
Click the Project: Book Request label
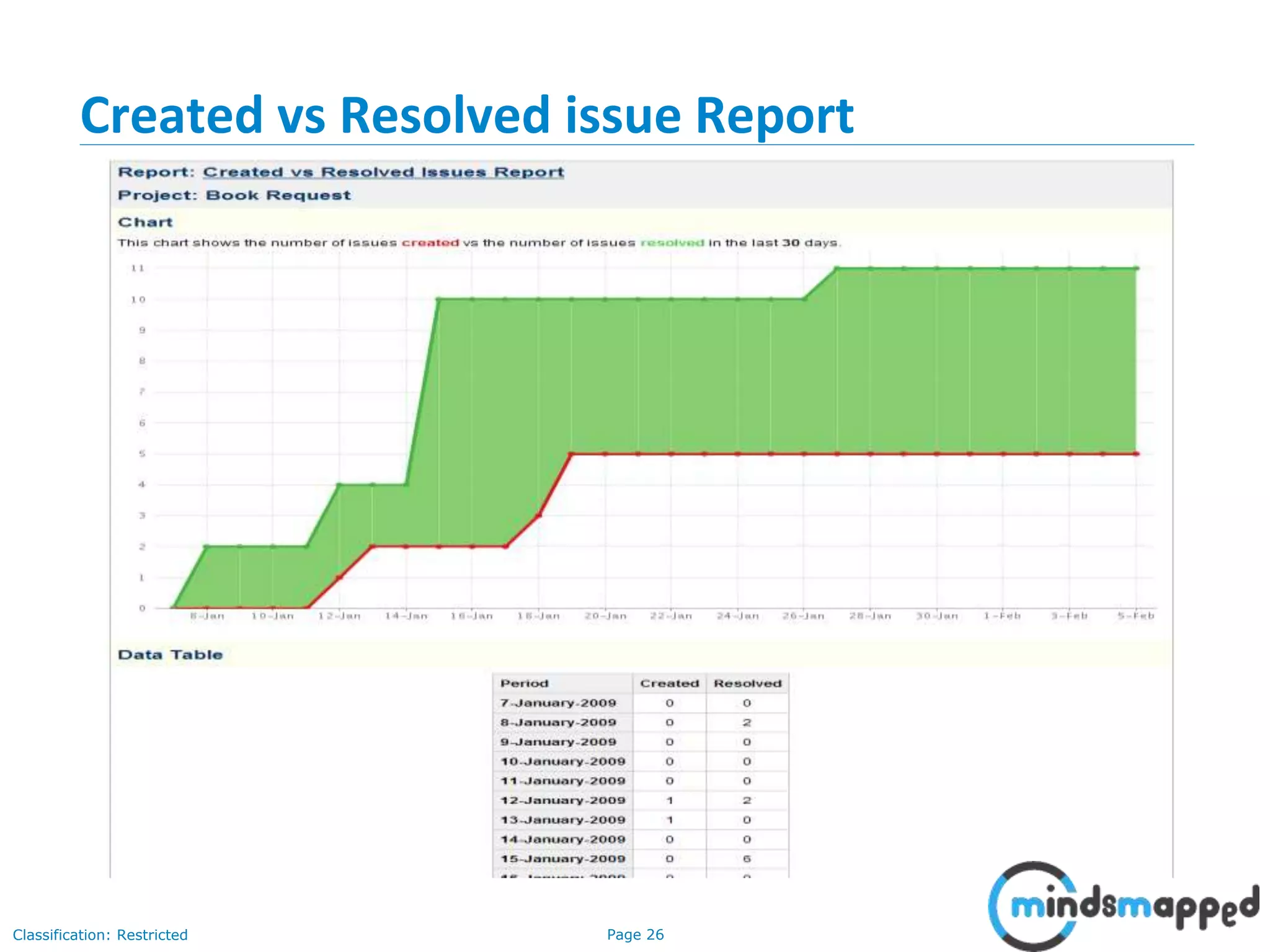(234, 196)
